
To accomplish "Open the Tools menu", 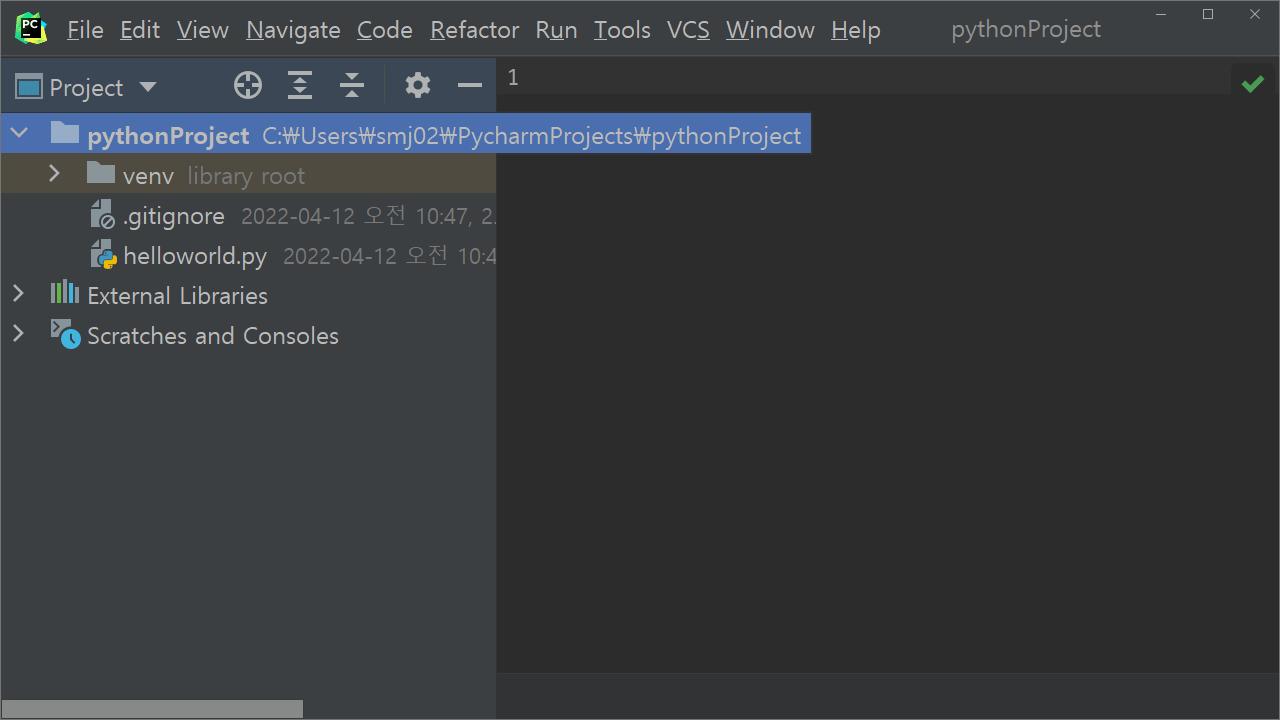I will (622, 31).
